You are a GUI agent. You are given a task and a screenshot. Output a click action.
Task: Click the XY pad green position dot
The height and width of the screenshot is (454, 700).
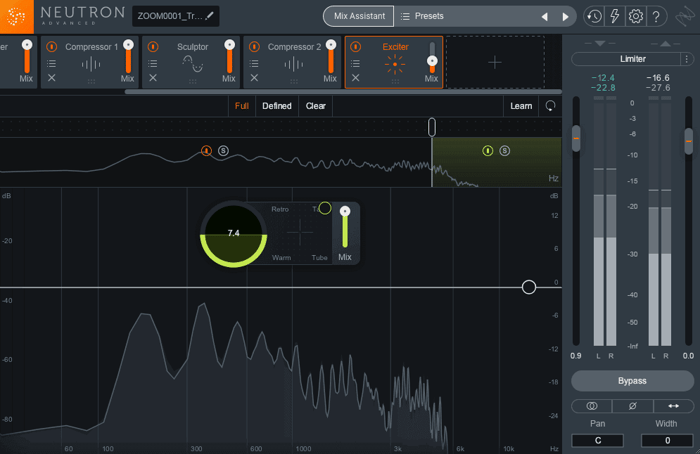tap(325, 208)
